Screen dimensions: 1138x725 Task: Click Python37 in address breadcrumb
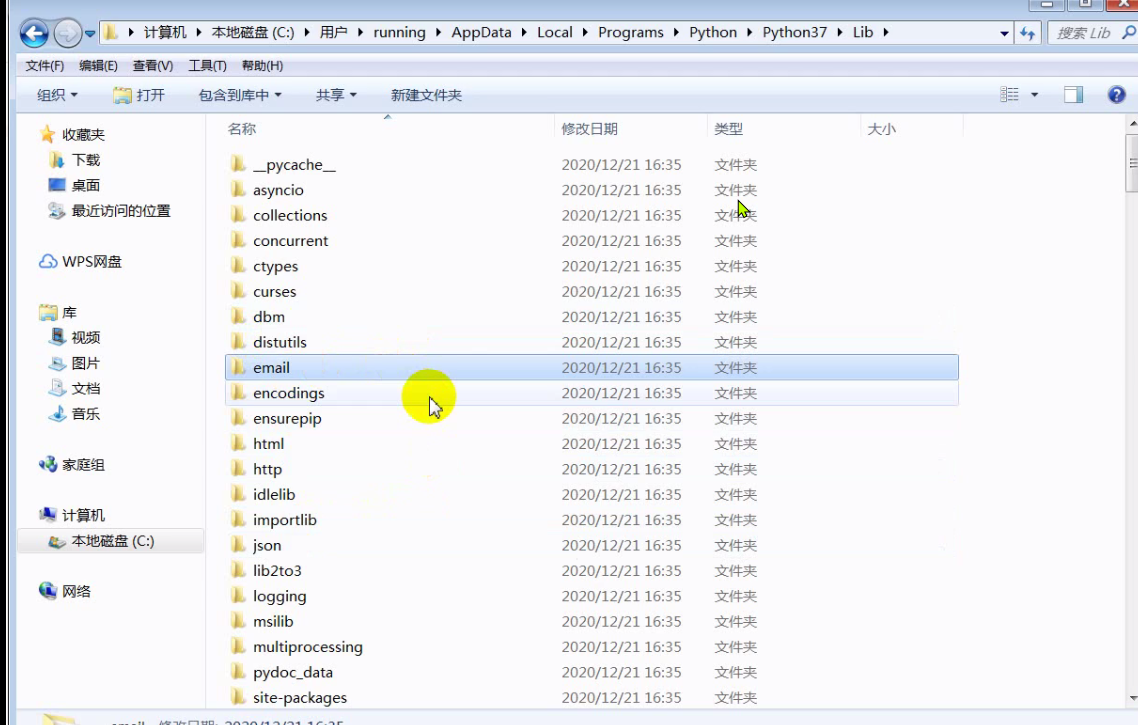tap(794, 33)
